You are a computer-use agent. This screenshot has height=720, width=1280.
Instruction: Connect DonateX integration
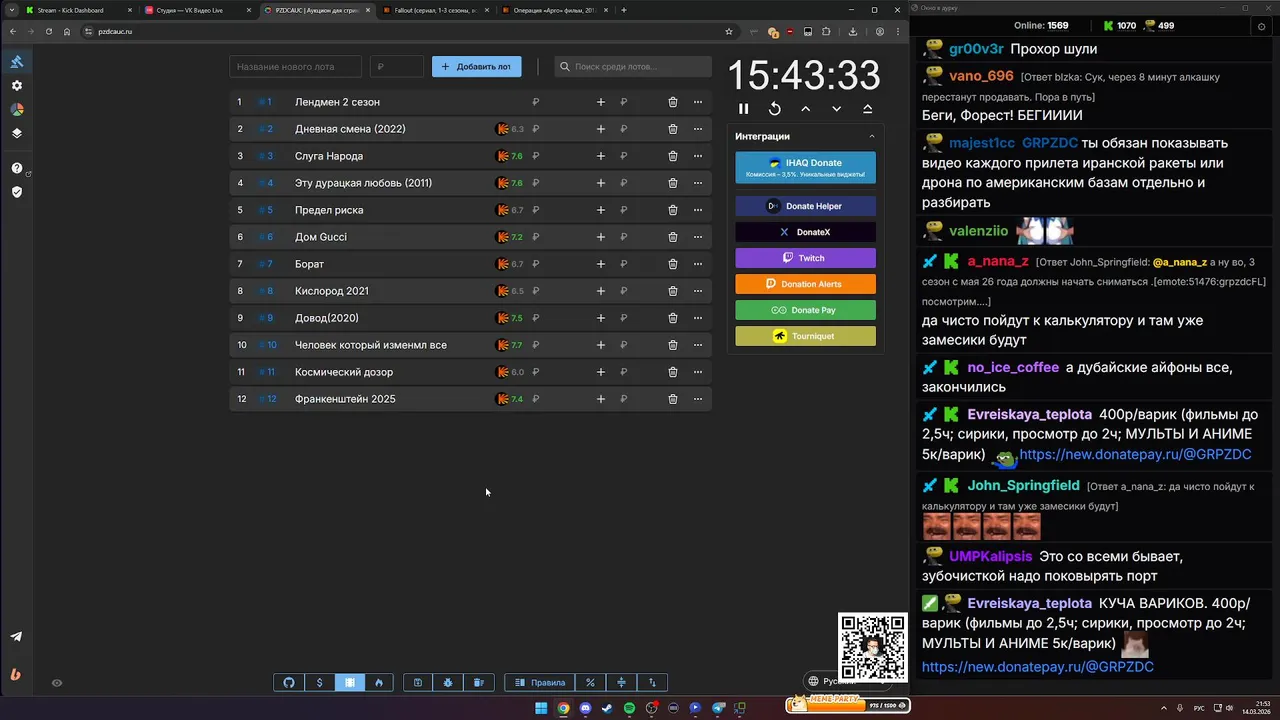coord(805,232)
